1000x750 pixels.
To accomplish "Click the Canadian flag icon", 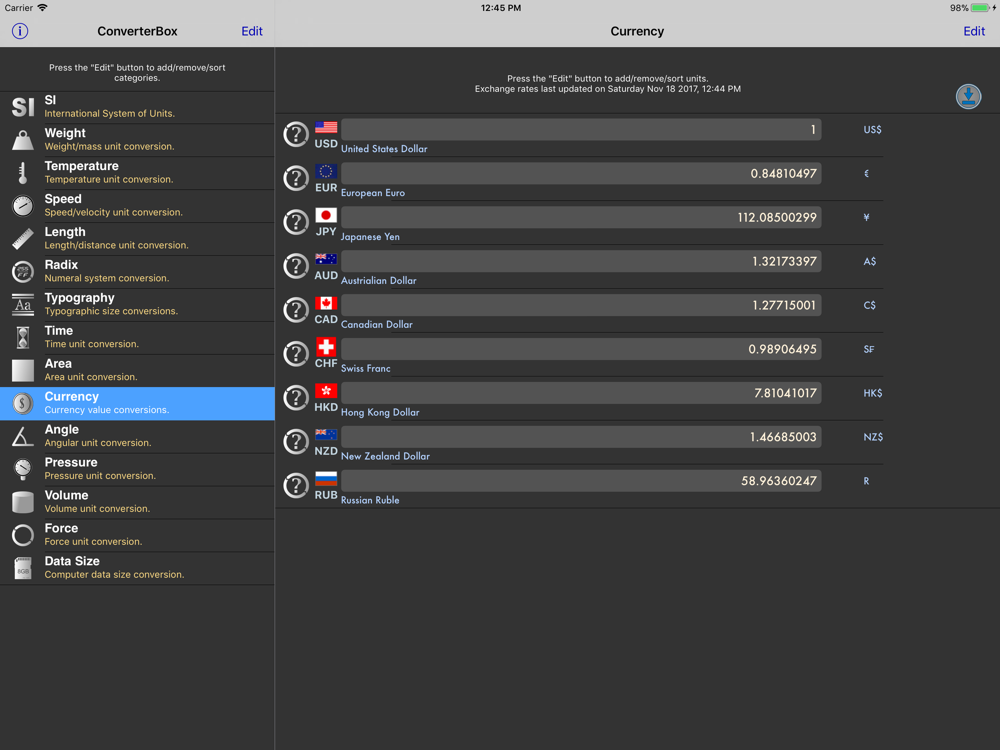I will pos(326,303).
